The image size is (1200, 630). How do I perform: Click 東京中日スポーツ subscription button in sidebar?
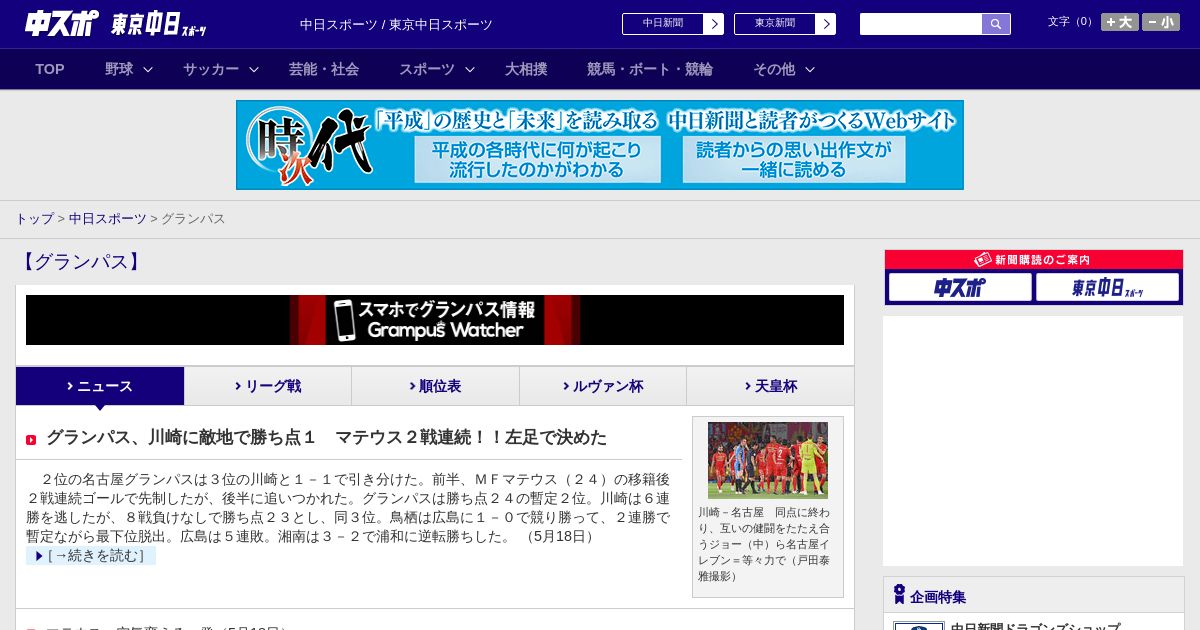click(x=1107, y=287)
